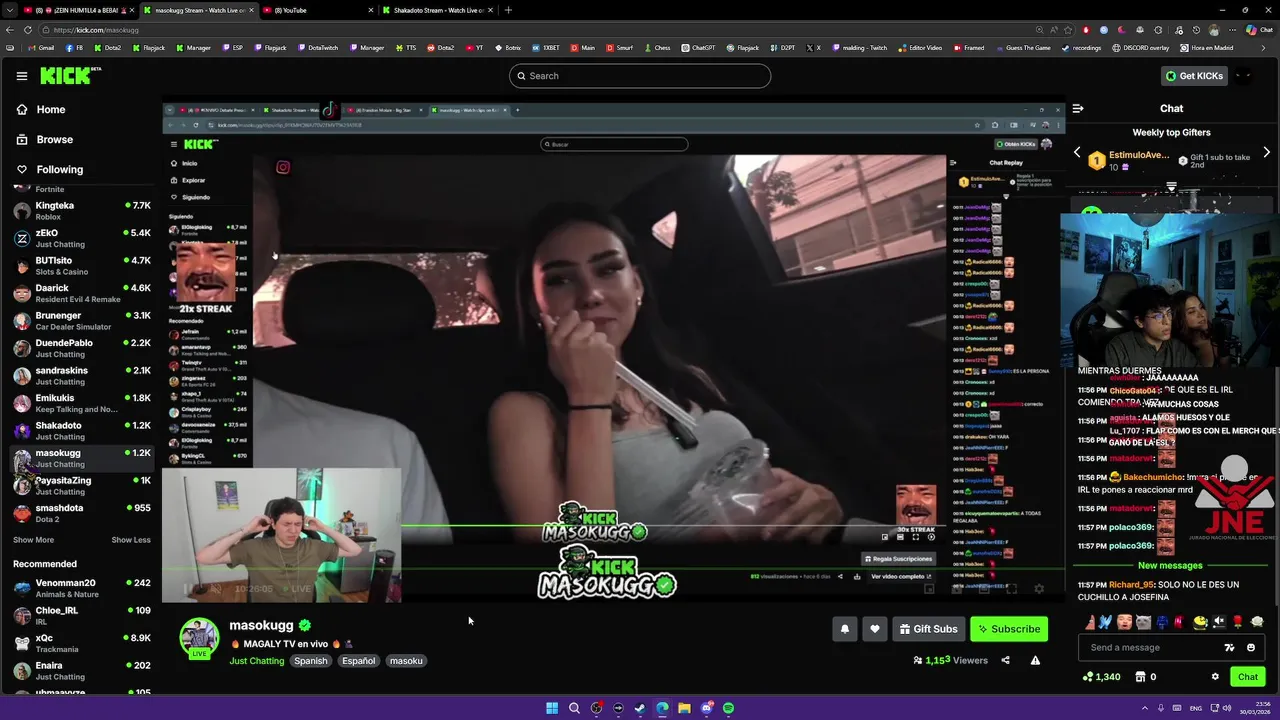Viewport: 1280px width, 720px height.
Task: Click masokugg's streamer avatar
Action: (x=199, y=637)
